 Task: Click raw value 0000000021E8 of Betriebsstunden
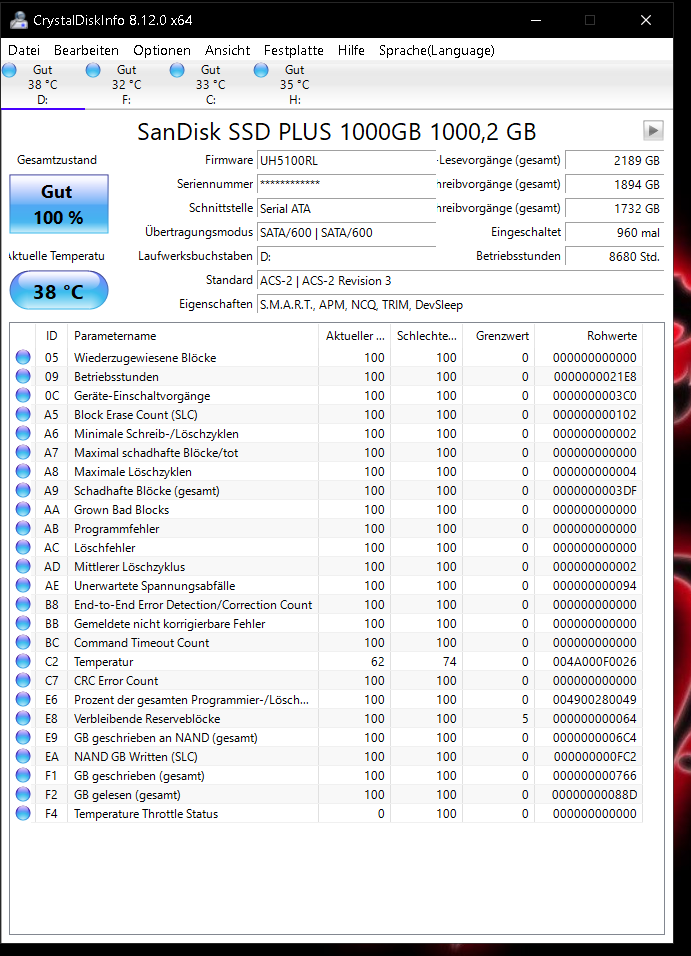pos(595,376)
